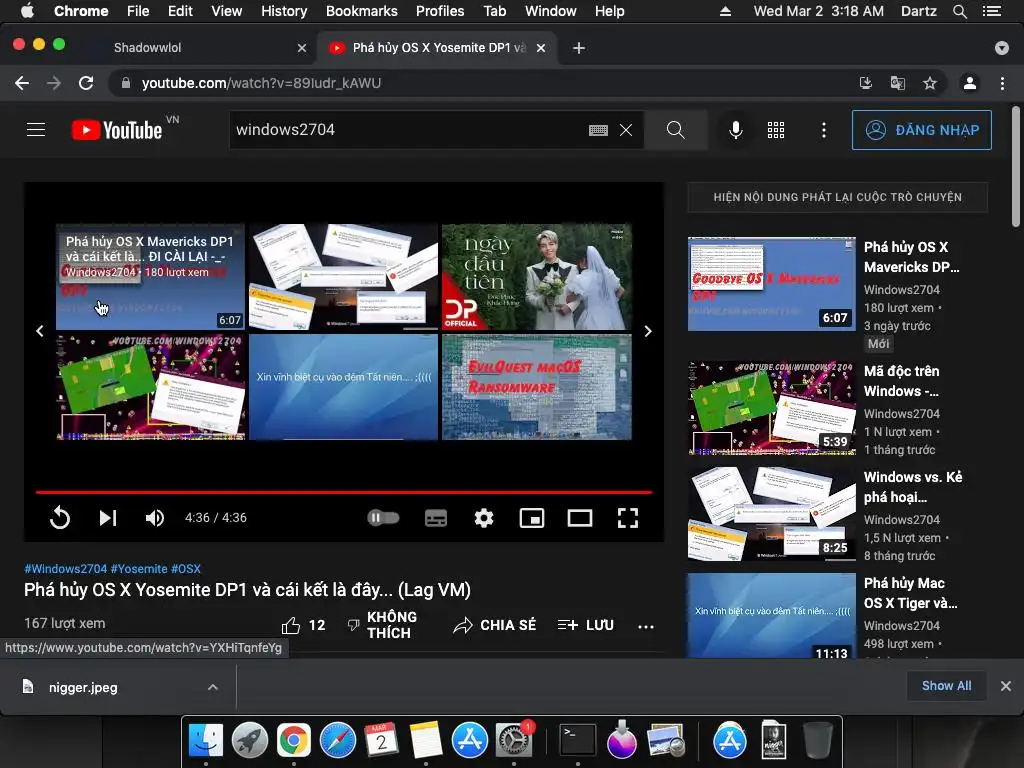Close the downloads bar
Viewport: 1024px width, 768px height.
(x=1006, y=686)
